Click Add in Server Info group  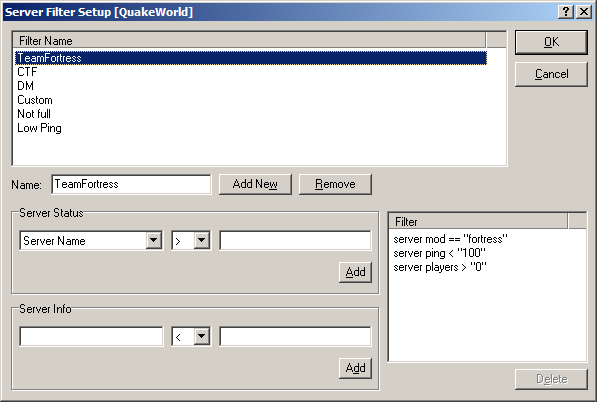pyautogui.click(x=355, y=368)
